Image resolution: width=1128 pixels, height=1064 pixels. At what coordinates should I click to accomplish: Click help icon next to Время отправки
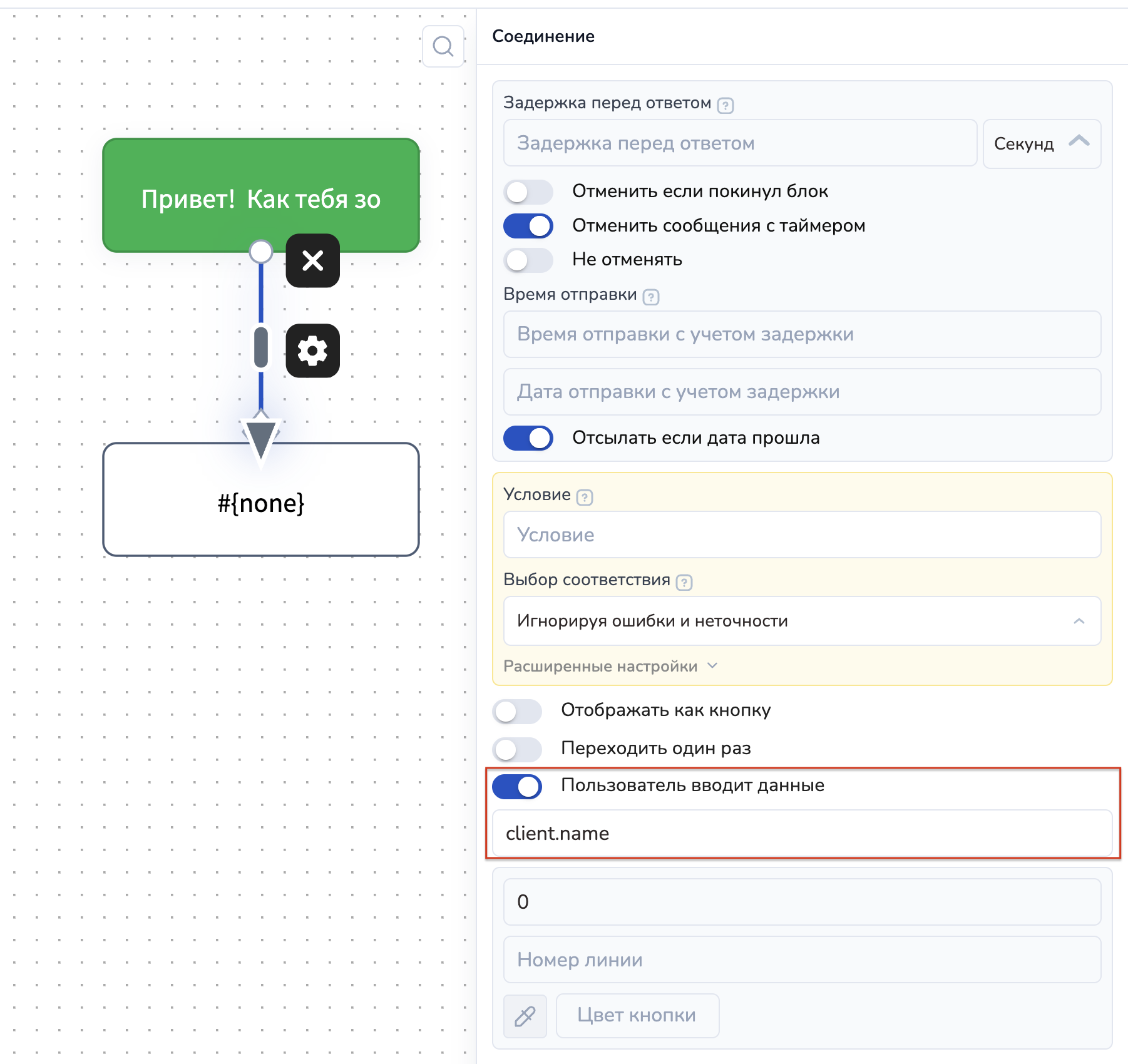[651, 297]
